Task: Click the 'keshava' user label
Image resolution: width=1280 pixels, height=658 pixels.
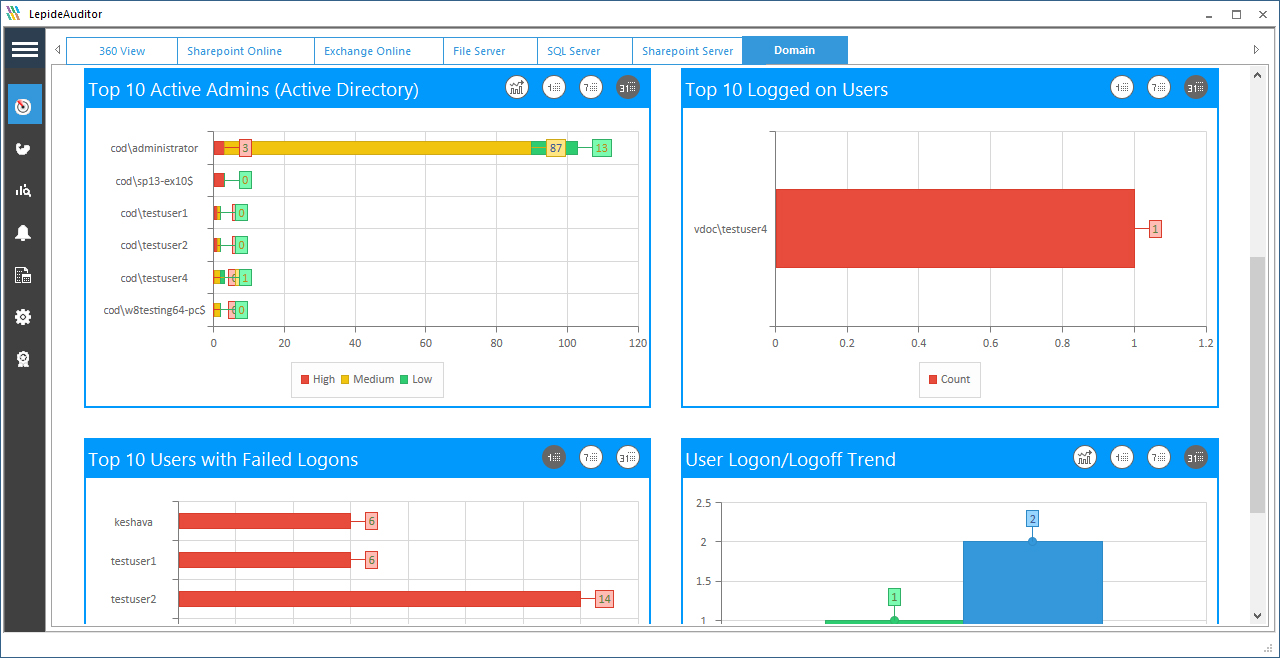Action: (x=133, y=521)
